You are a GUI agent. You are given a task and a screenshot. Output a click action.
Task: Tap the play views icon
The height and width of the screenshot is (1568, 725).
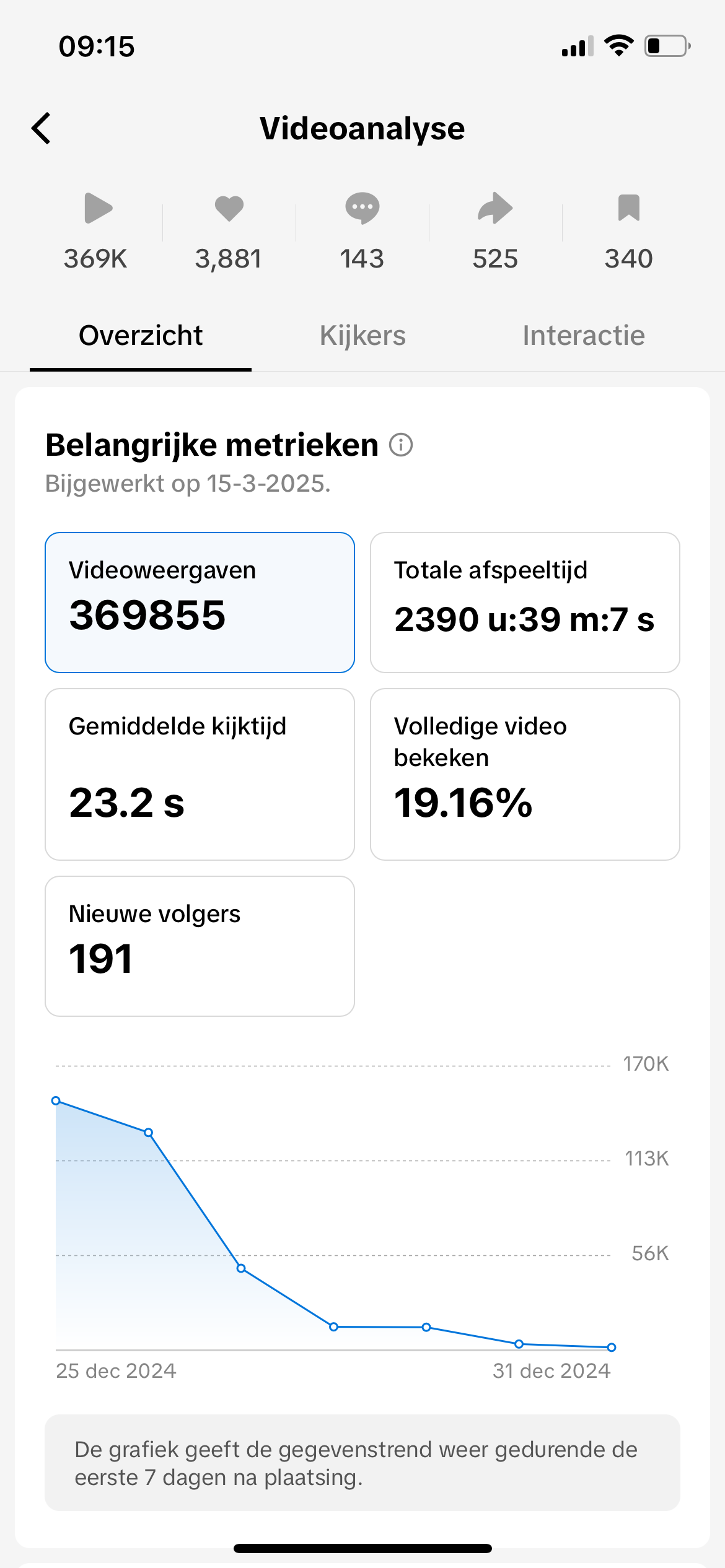[x=97, y=208]
